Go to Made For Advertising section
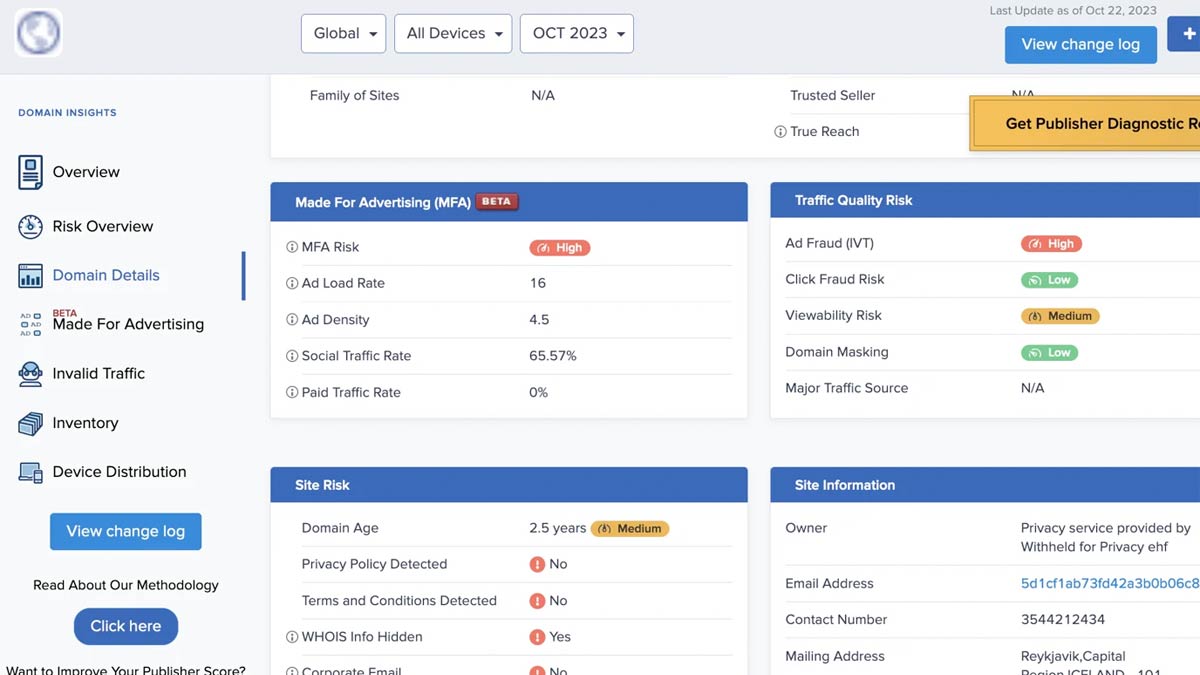 [128, 324]
